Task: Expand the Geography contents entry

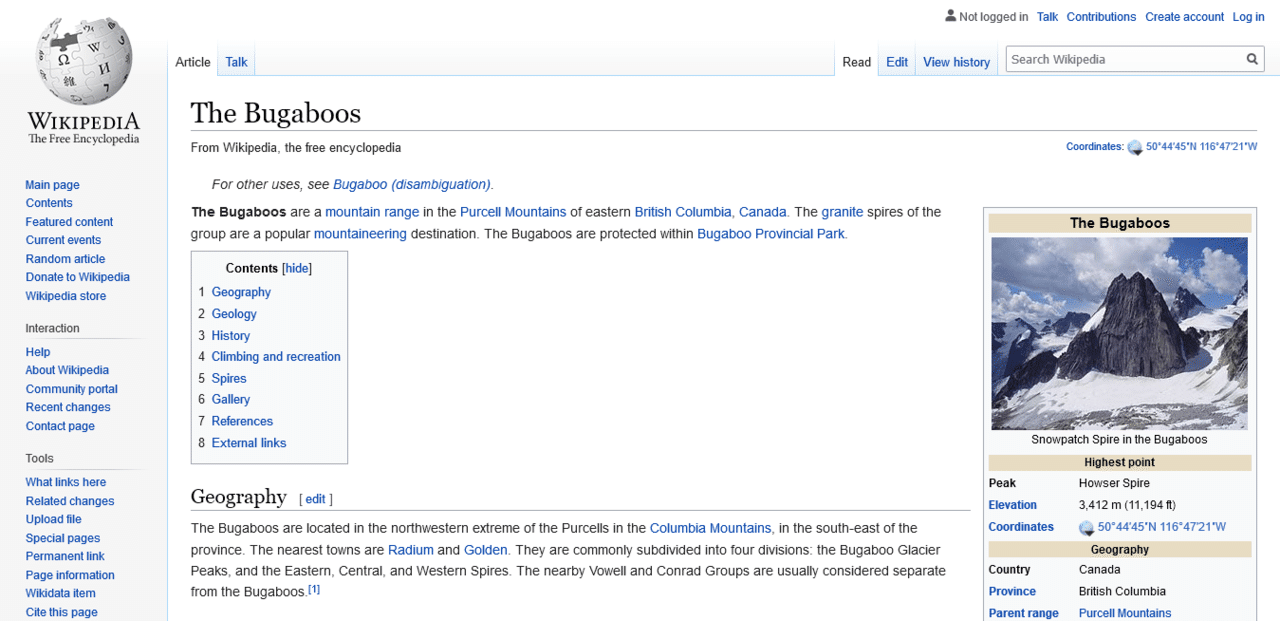Action: (241, 292)
